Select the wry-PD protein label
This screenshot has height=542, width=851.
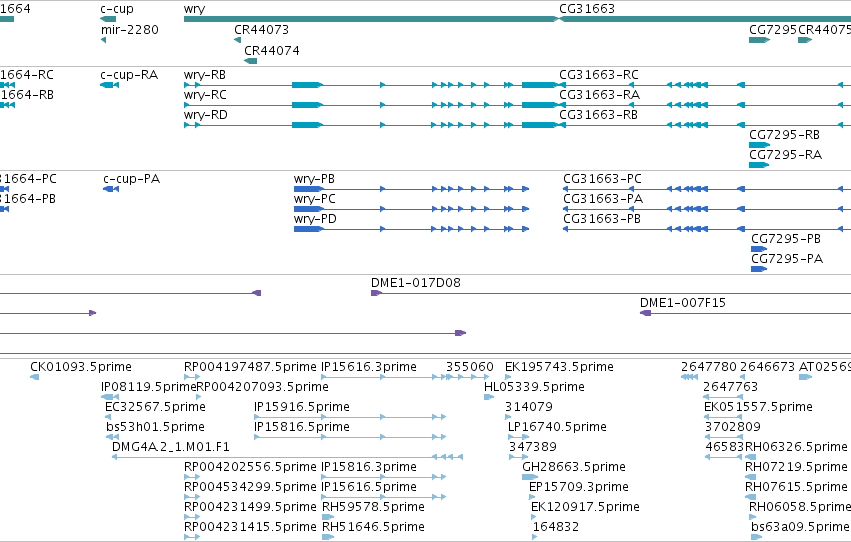(315, 219)
